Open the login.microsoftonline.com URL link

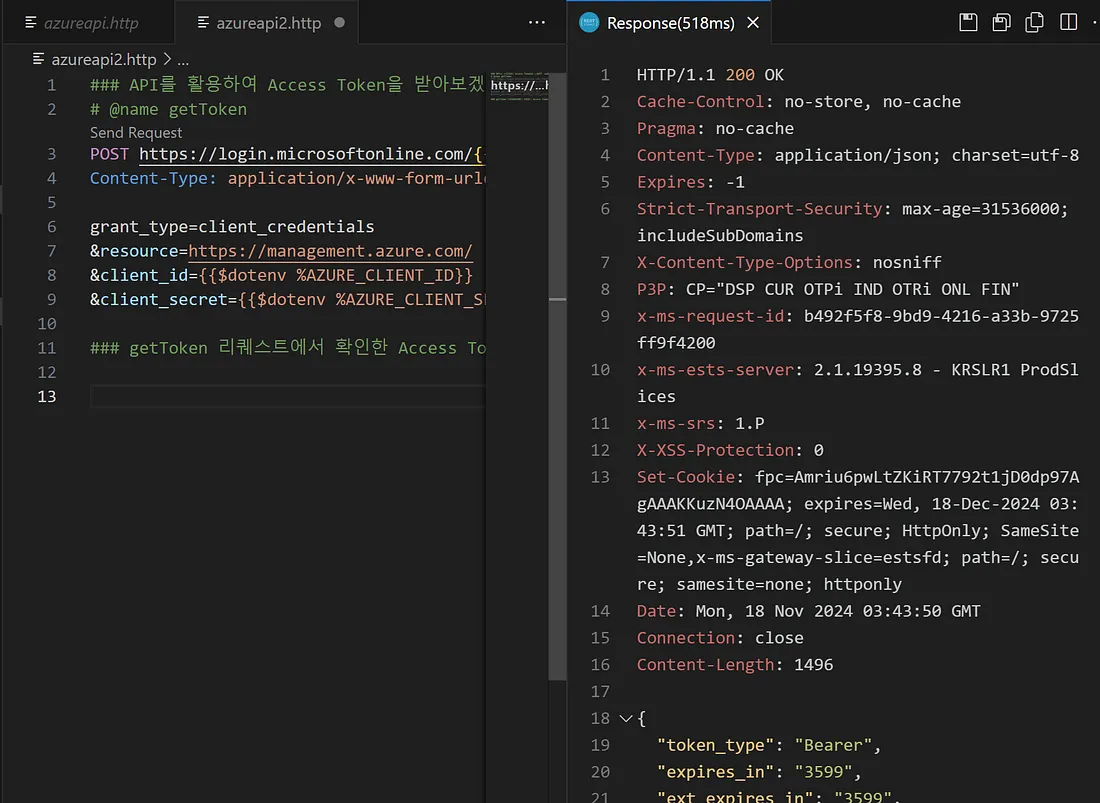point(310,154)
